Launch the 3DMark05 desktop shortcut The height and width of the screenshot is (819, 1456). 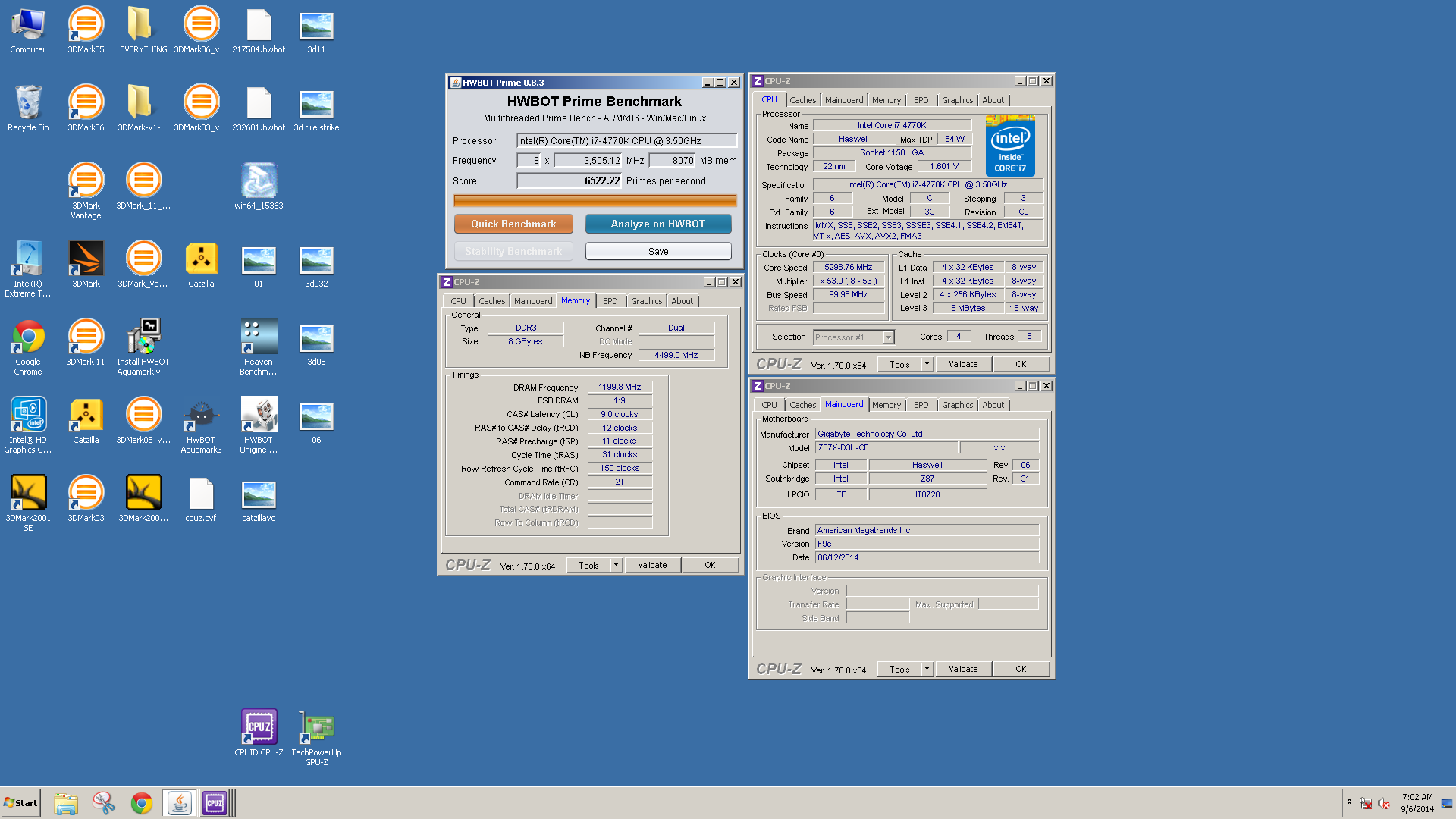[86, 31]
